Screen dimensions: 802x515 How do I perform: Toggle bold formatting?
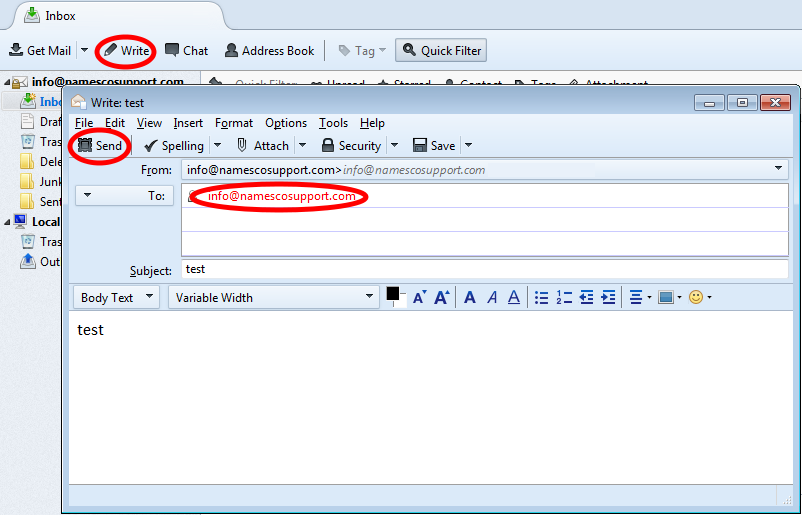pyautogui.click(x=470, y=297)
